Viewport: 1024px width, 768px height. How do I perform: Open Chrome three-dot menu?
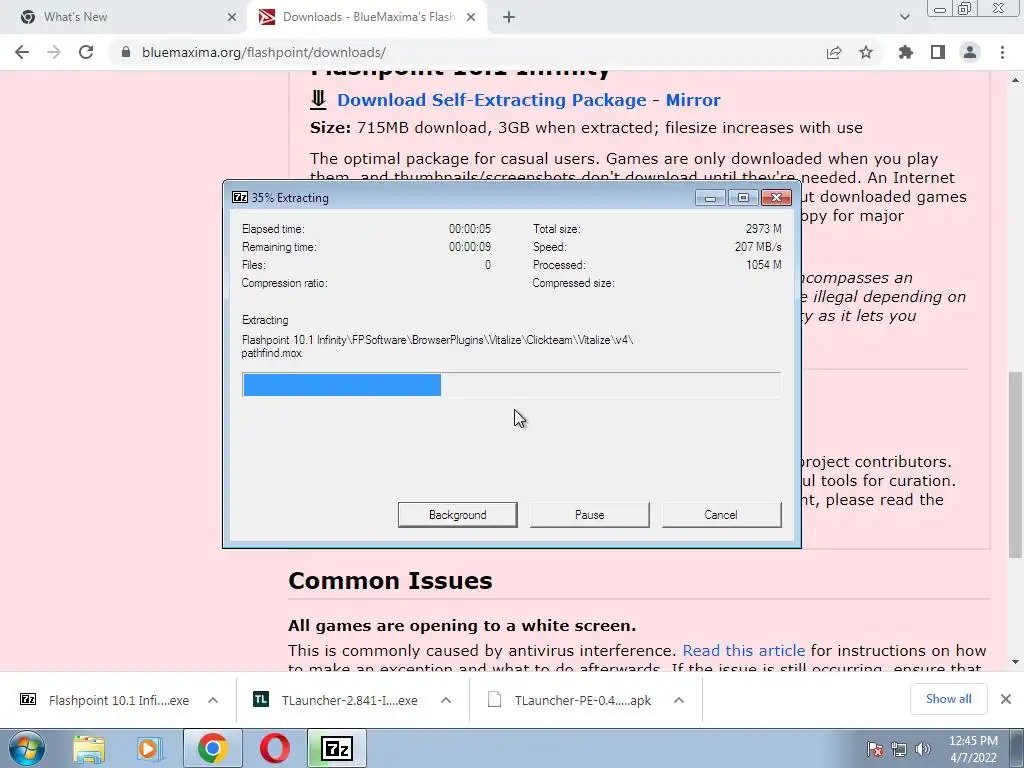coord(1002,52)
